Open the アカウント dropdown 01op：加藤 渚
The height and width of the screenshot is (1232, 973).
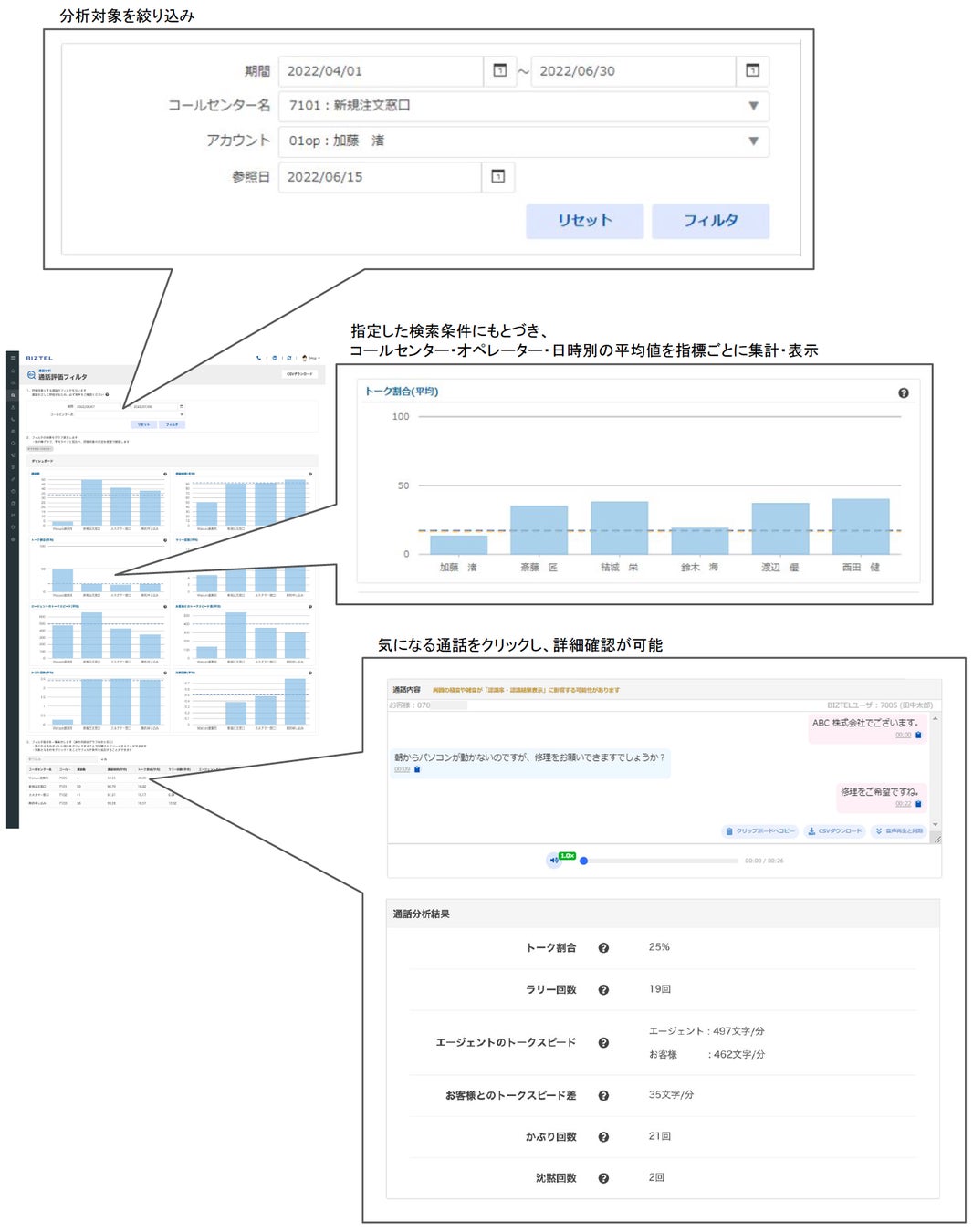tap(524, 141)
